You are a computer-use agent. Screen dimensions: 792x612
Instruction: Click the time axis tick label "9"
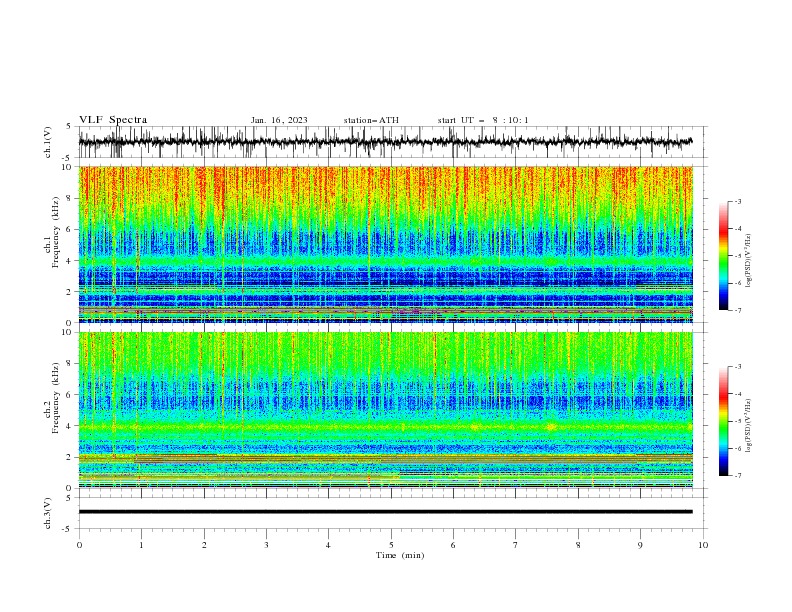(x=640, y=545)
